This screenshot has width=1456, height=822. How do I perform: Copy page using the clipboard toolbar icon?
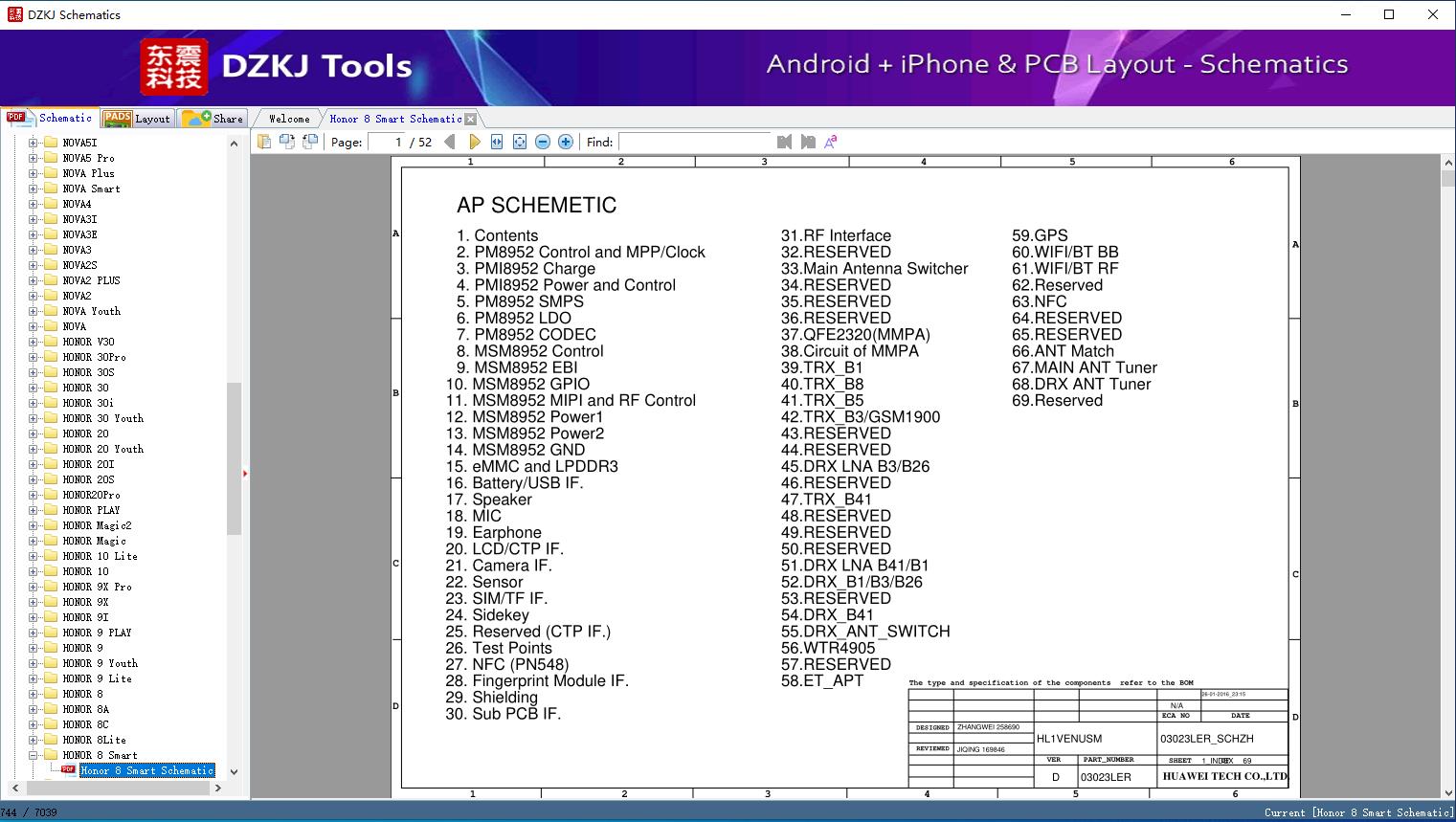coord(264,142)
